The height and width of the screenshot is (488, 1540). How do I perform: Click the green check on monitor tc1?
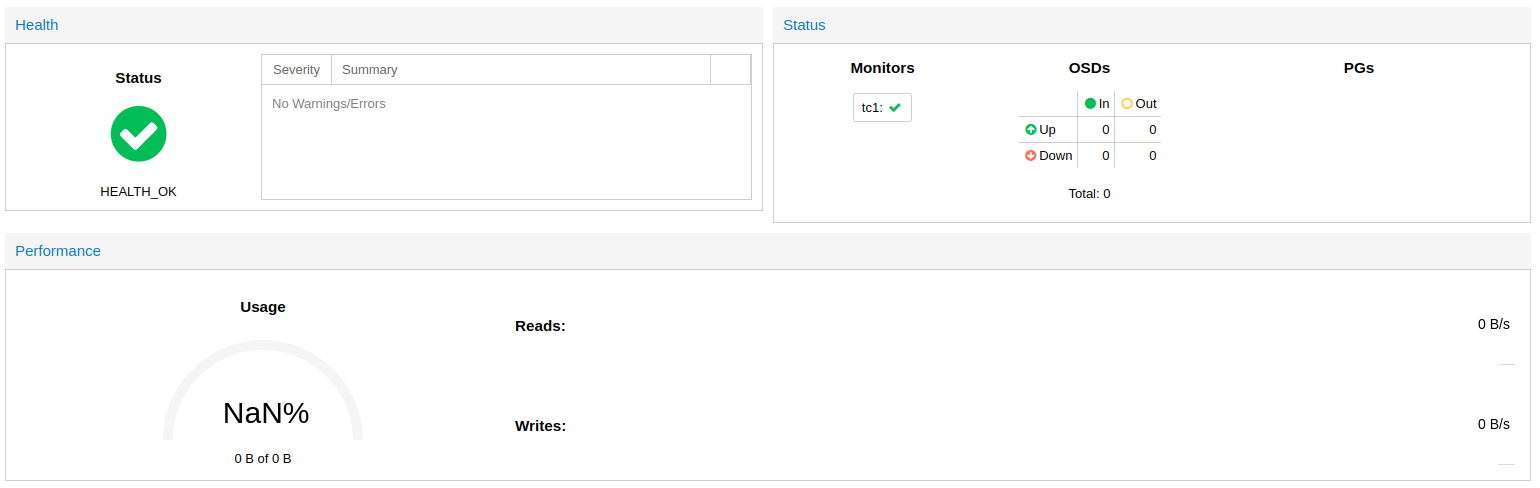(x=895, y=108)
